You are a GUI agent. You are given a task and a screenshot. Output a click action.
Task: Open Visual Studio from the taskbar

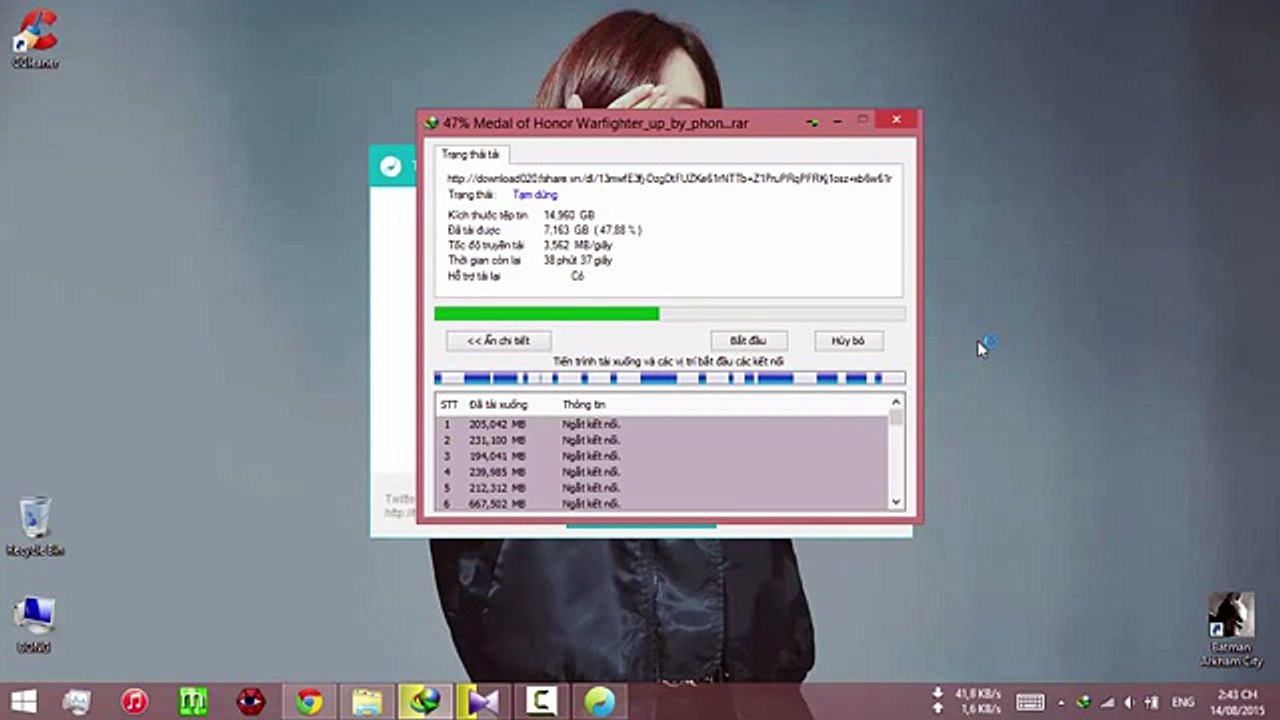click(x=483, y=701)
